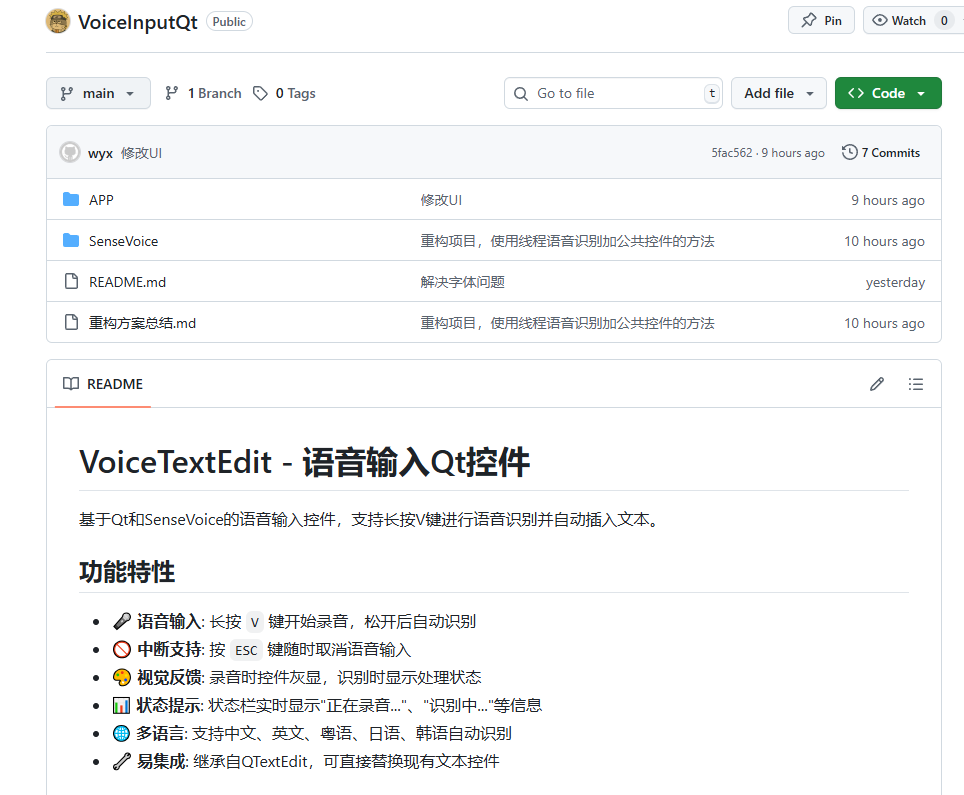Open the green Code dropdown button
The image size is (964, 795).
[888, 93]
